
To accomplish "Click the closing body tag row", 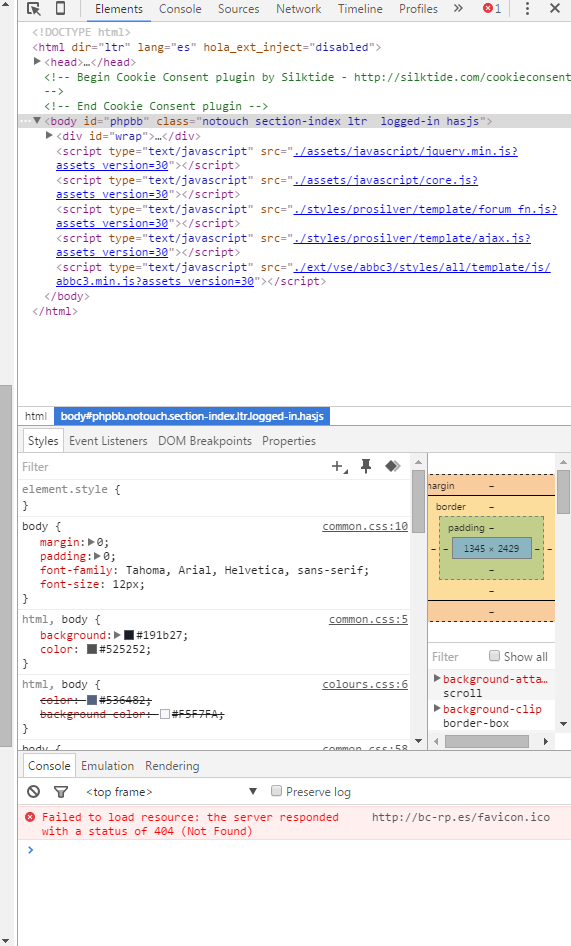I will point(66,296).
